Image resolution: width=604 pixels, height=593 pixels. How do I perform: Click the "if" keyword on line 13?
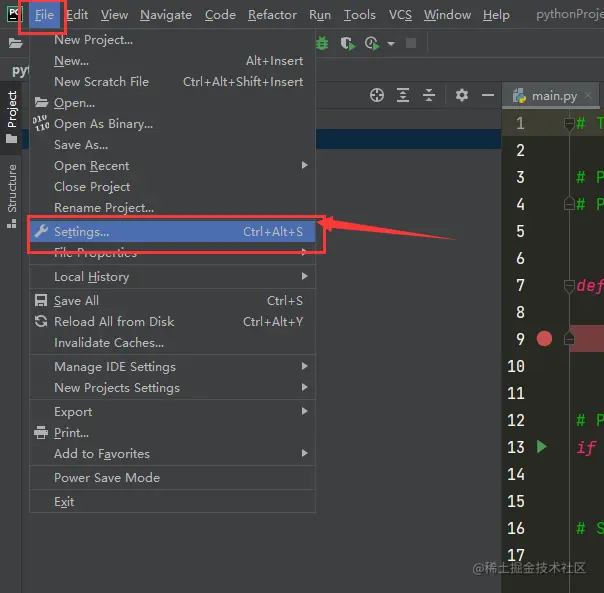coord(587,448)
